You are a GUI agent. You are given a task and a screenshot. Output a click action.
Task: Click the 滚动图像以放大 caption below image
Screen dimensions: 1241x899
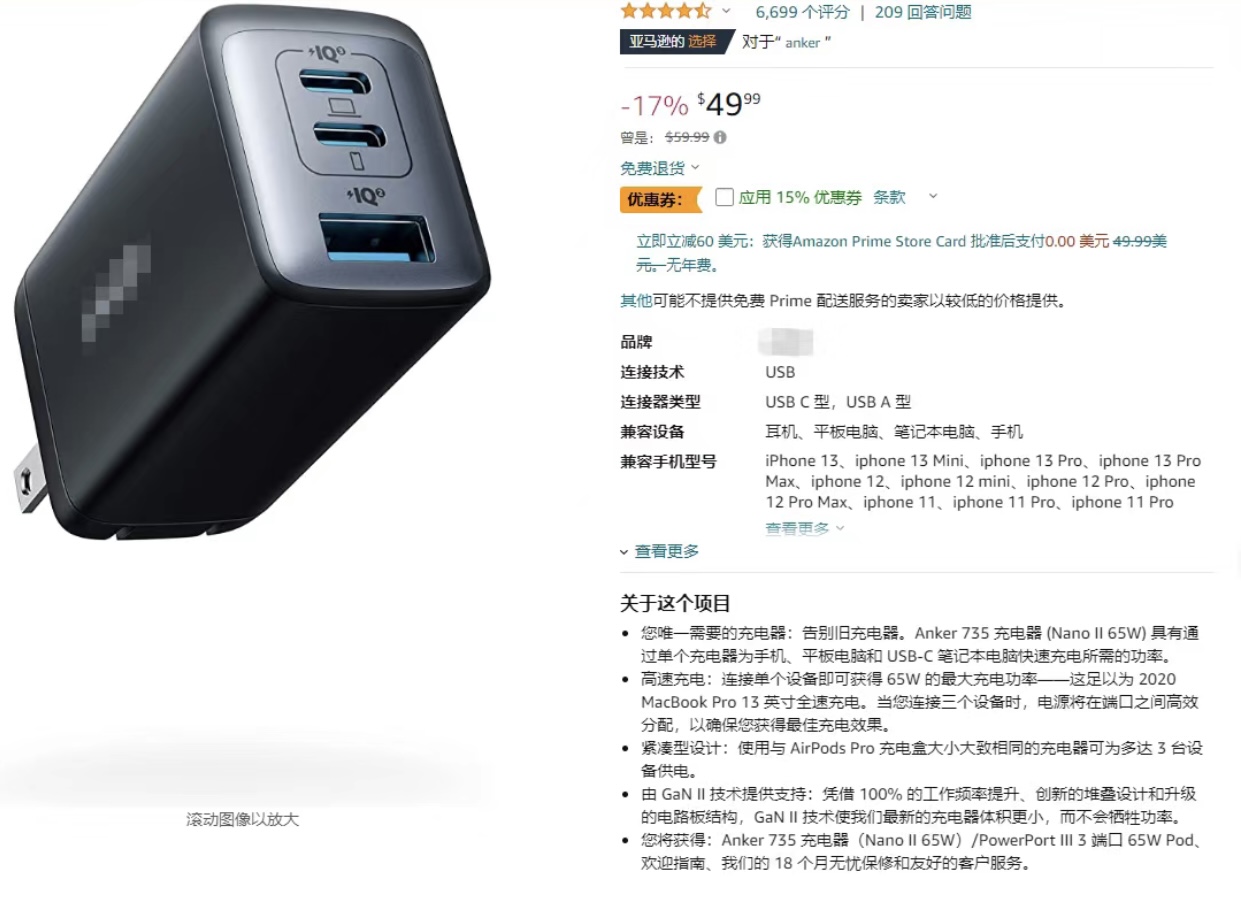point(243,819)
